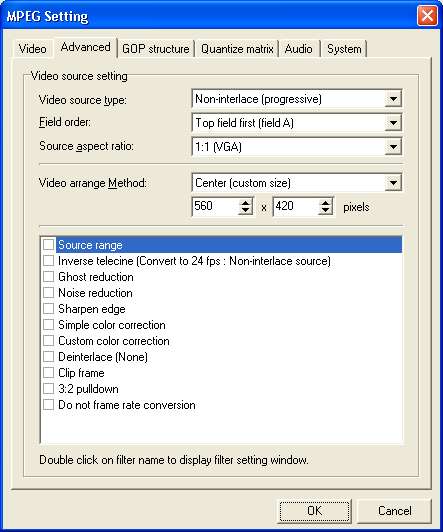Enable the Source range checkbox
443x532 pixels.
point(48,244)
